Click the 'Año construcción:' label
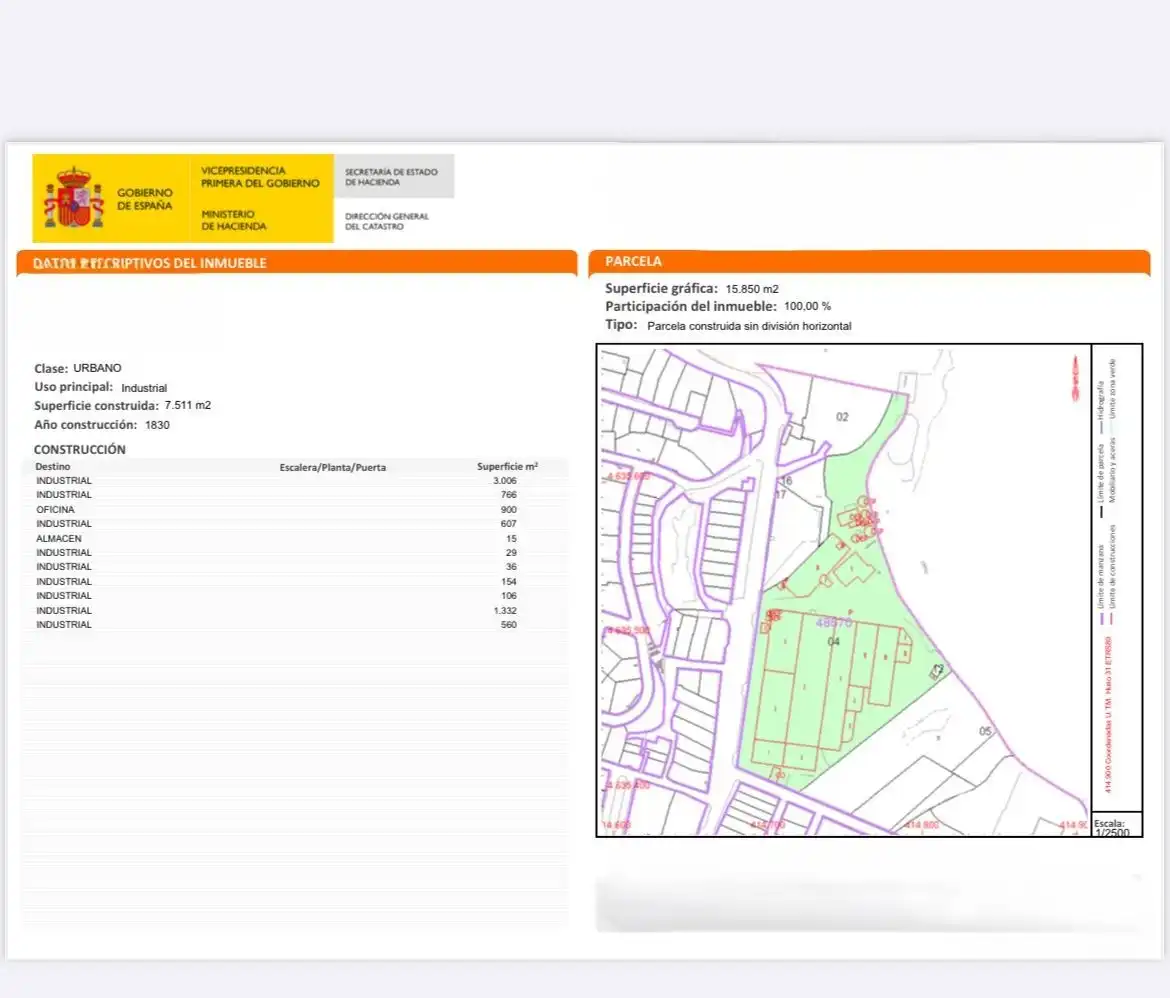 click(x=86, y=425)
